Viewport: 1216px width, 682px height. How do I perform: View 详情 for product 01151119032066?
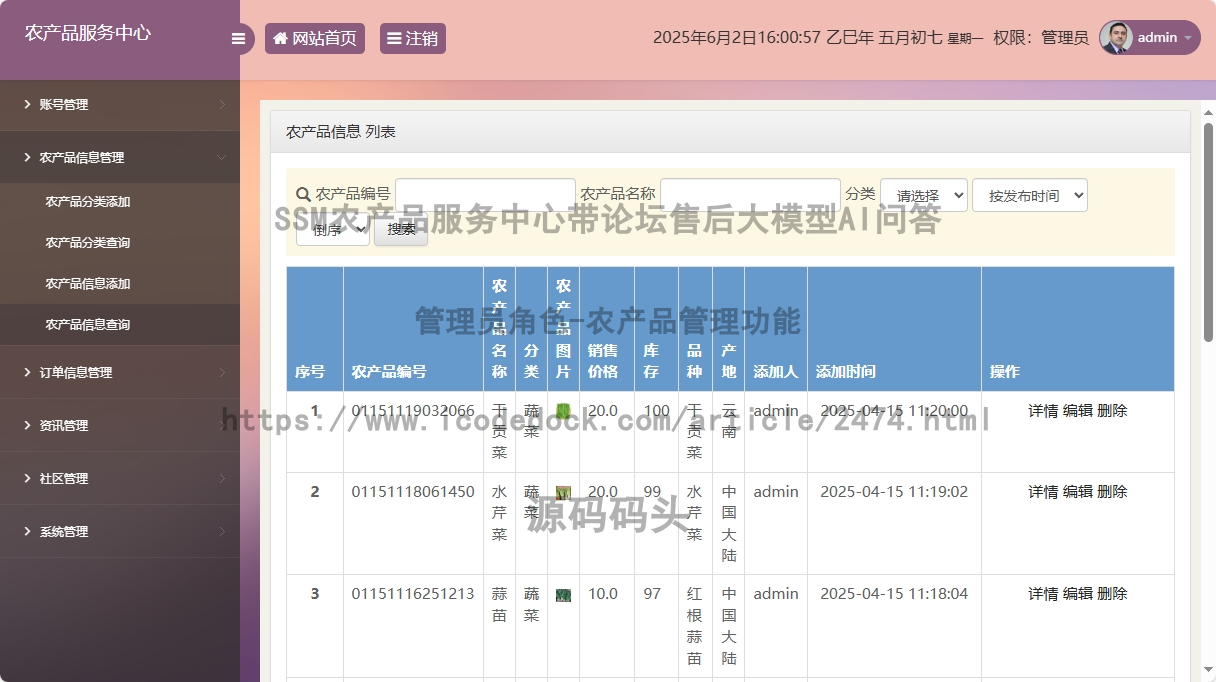(1043, 410)
